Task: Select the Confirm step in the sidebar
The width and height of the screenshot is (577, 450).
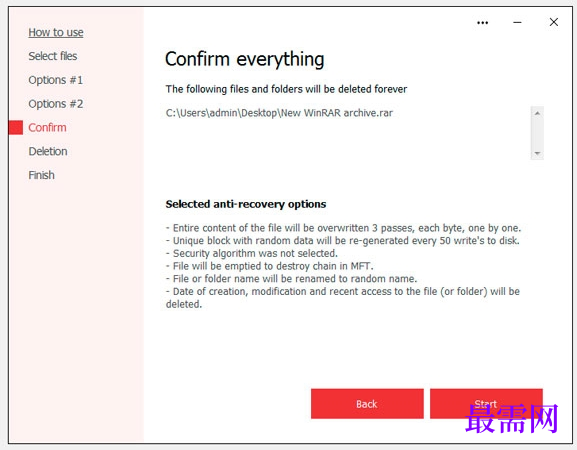Action: coord(47,128)
